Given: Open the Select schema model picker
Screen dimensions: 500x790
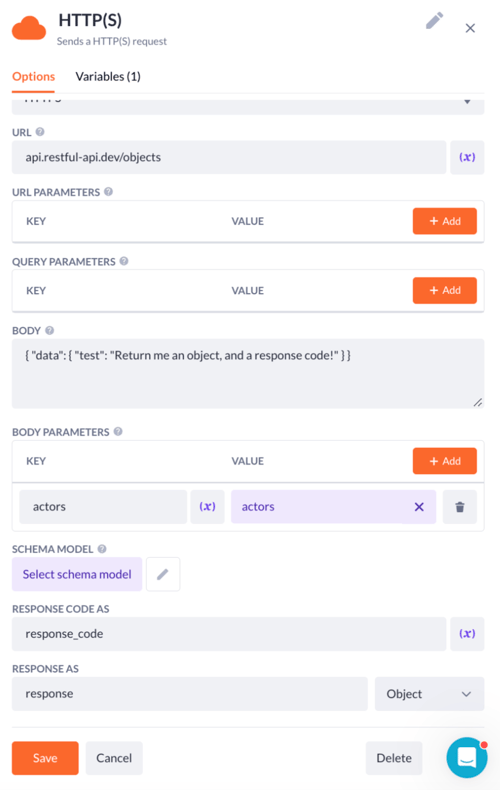Looking at the screenshot, I should [x=77, y=574].
